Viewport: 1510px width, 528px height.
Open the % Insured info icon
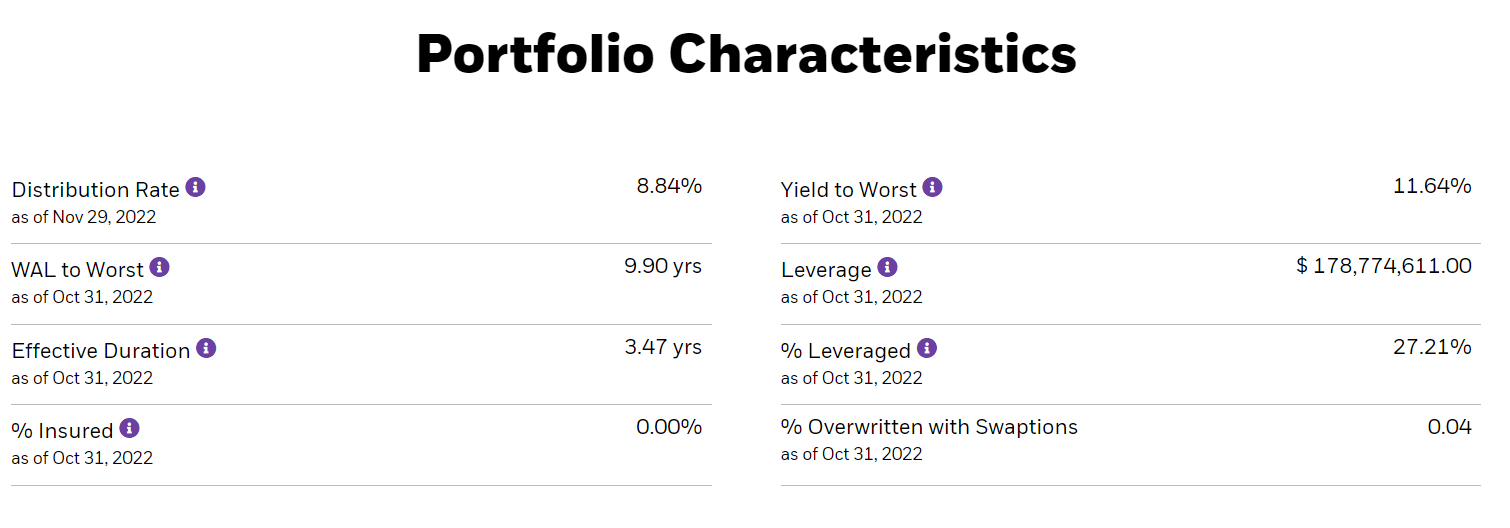point(129,428)
